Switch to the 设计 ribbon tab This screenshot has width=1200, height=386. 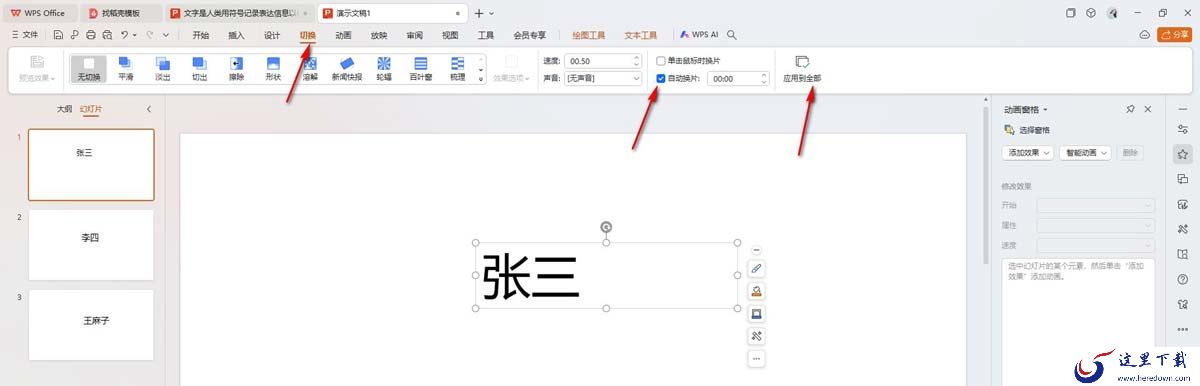272,34
